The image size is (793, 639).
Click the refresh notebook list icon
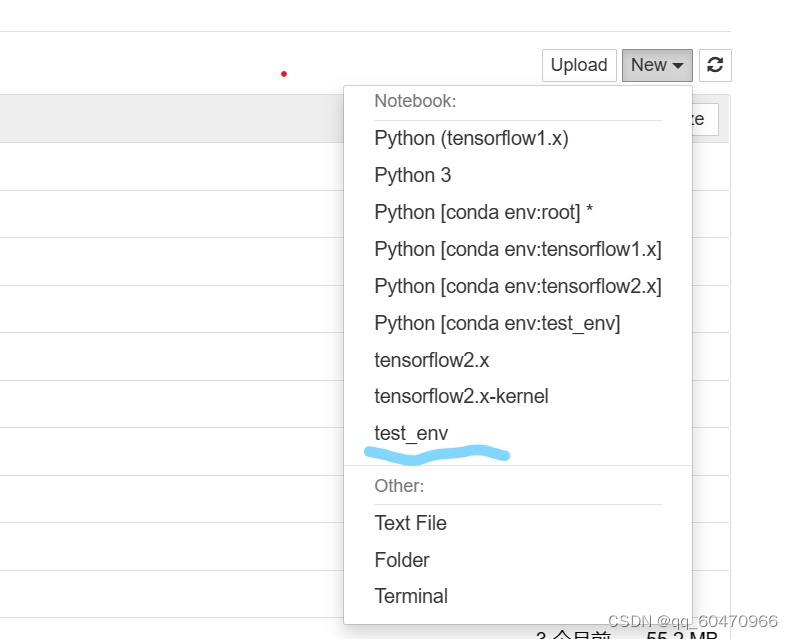click(x=715, y=65)
